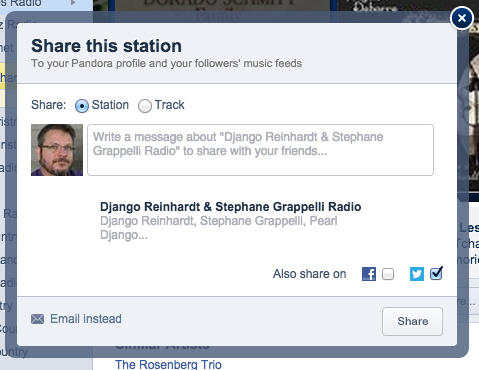Image resolution: width=479 pixels, height=370 pixels.
Task: Click the user profile photo
Action: [57, 150]
